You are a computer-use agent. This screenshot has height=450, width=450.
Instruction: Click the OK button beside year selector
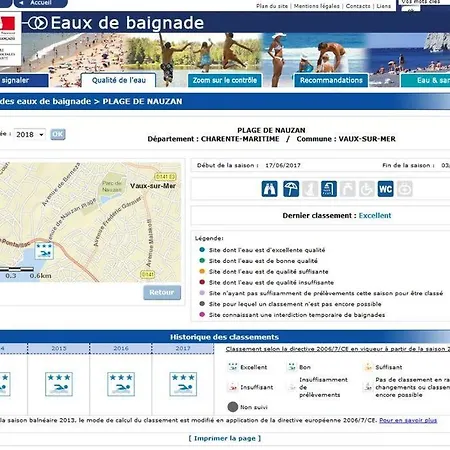[x=58, y=134]
